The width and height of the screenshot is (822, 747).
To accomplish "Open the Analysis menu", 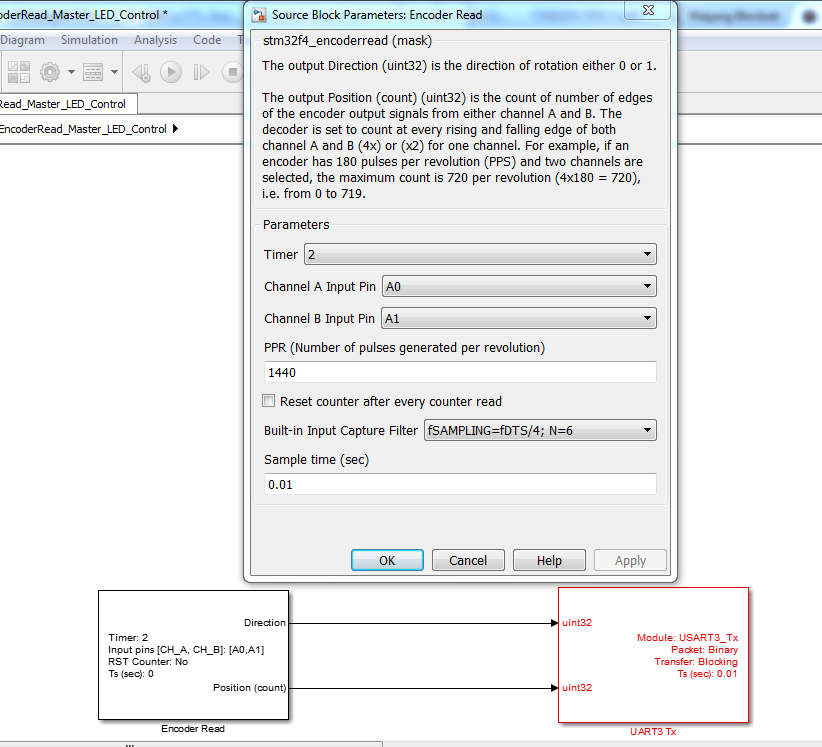I will coord(155,40).
